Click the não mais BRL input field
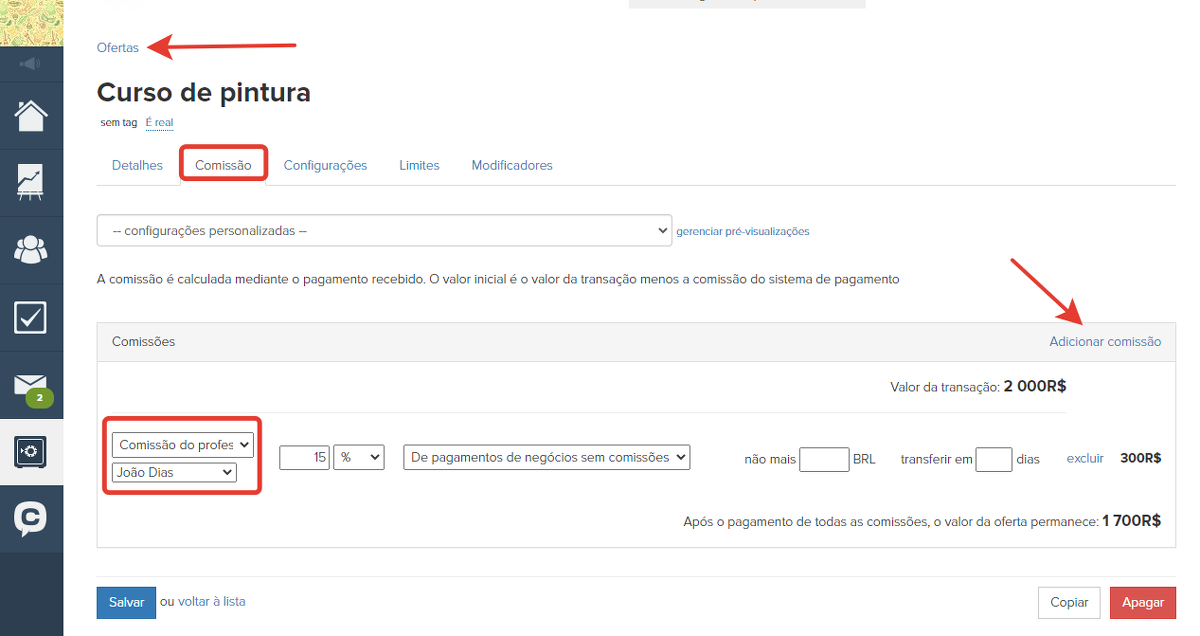 (824, 459)
